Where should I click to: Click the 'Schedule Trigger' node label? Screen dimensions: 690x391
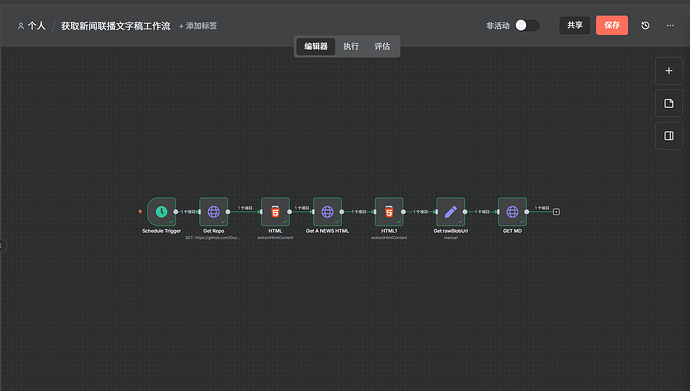point(161,231)
